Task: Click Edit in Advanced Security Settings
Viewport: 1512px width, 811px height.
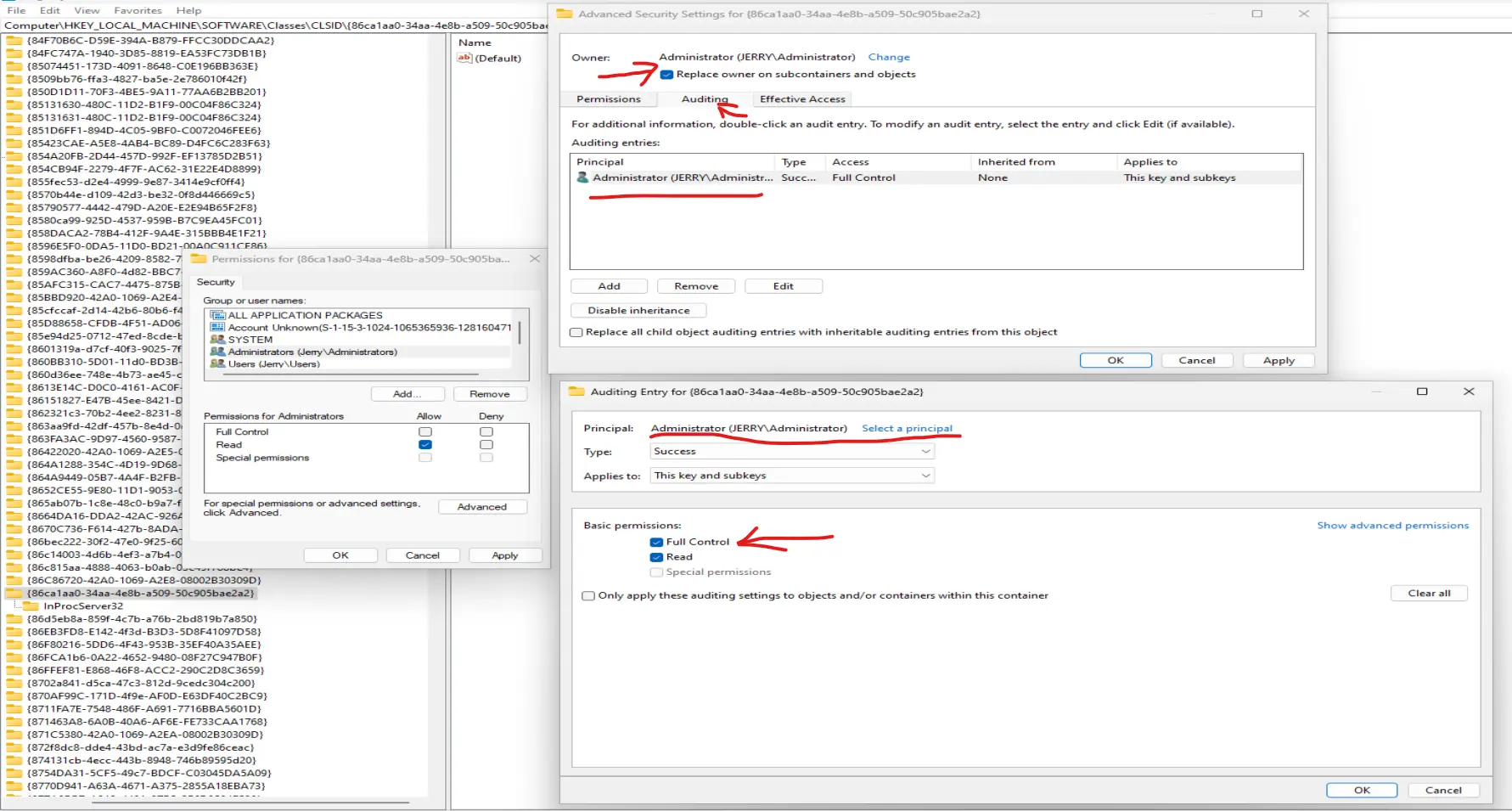Action: [x=783, y=286]
